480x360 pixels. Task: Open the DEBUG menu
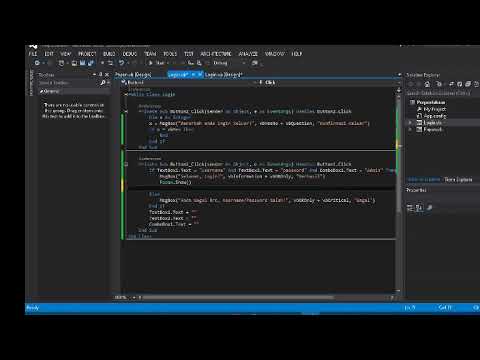click(x=130, y=54)
